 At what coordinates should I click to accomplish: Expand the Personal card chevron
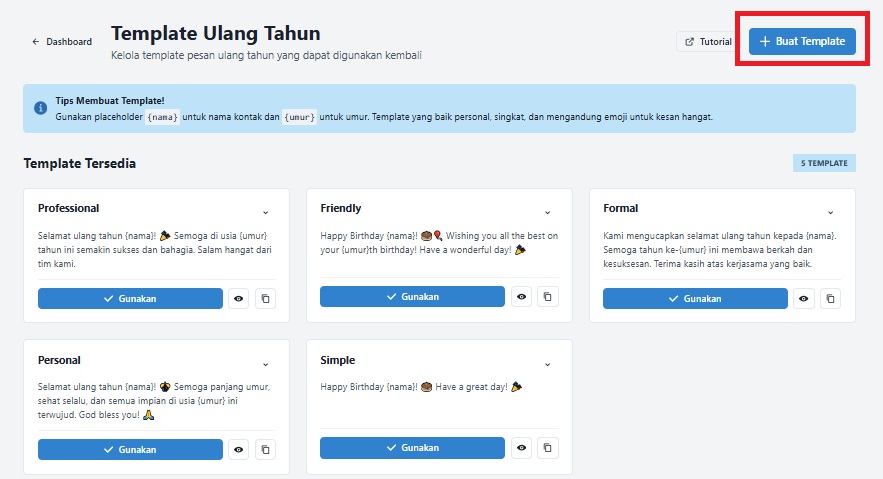(x=265, y=365)
